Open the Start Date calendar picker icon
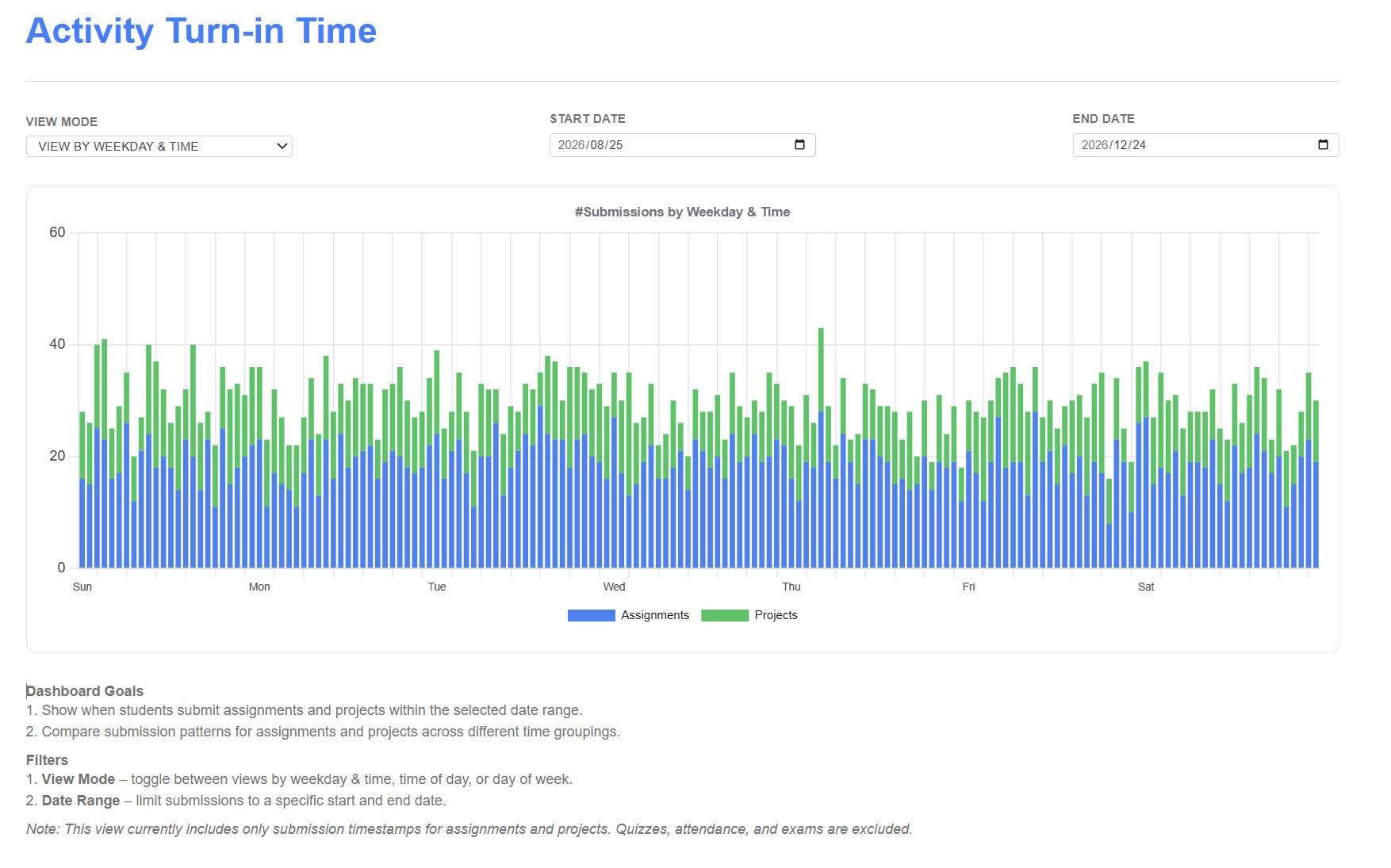The height and width of the screenshot is (868, 1391). (799, 145)
